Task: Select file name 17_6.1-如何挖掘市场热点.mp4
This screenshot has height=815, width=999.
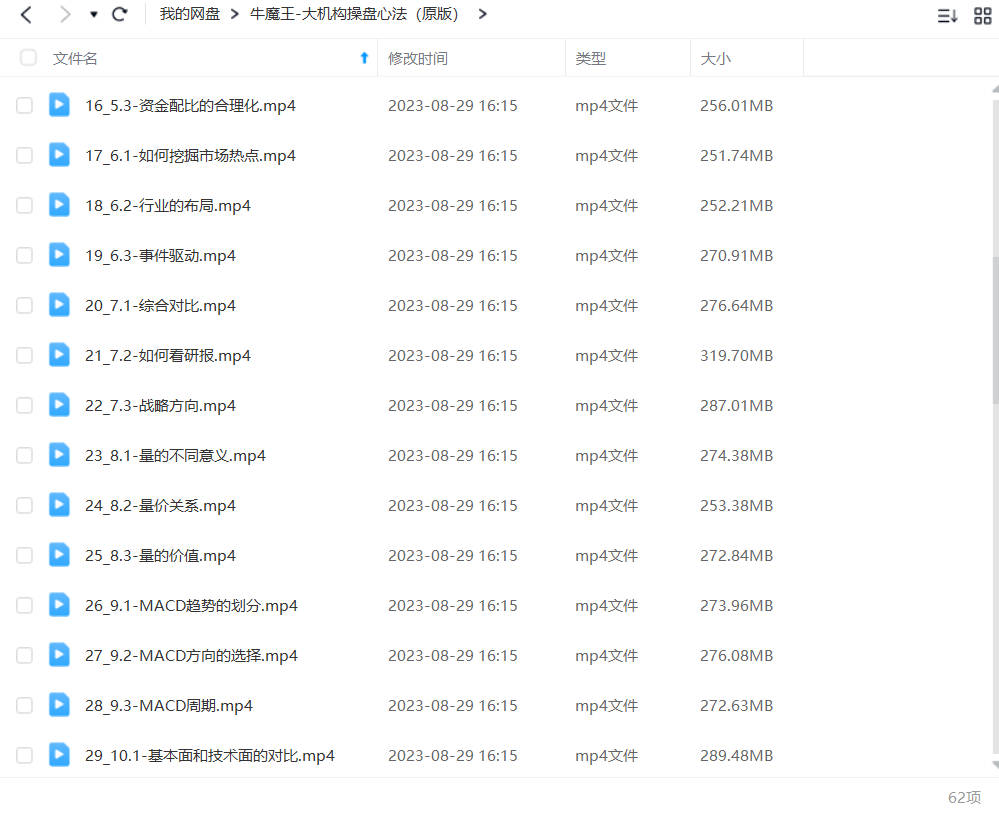Action: pyautogui.click(x=190, y=155)
